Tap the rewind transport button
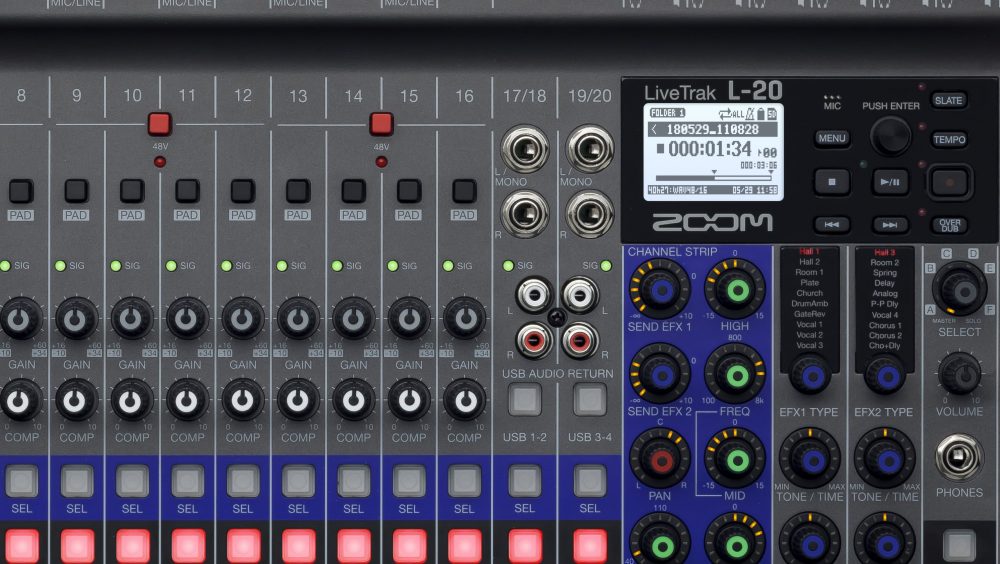 point(832,225)
